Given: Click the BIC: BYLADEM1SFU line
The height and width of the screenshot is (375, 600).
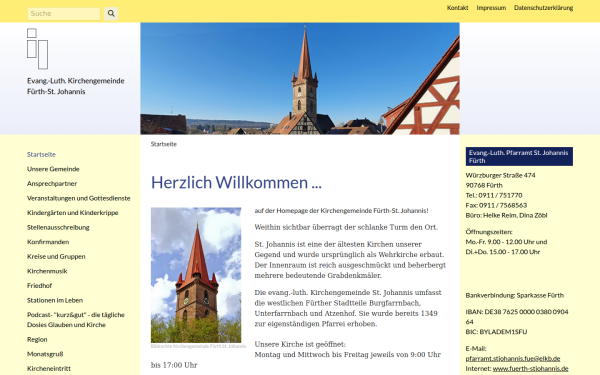Looking at the screenshot, I should (496, 332).
